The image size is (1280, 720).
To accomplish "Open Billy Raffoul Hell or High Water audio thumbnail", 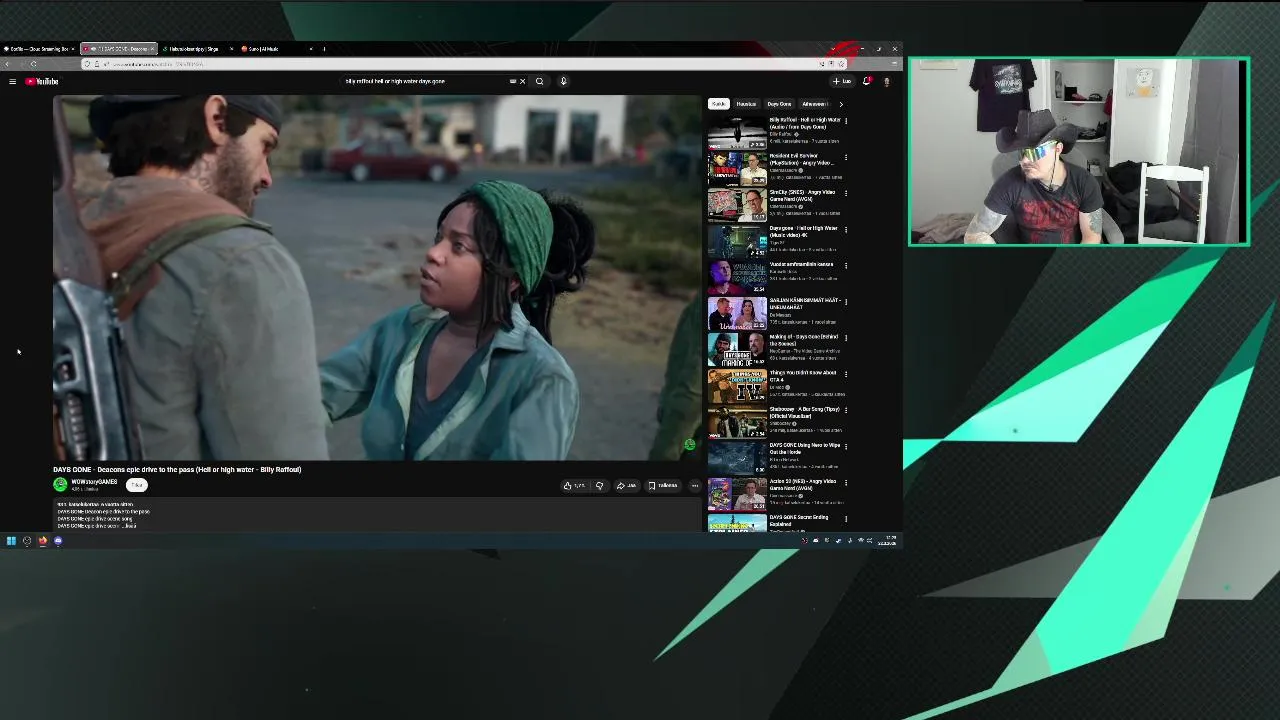I will (737, 132).
